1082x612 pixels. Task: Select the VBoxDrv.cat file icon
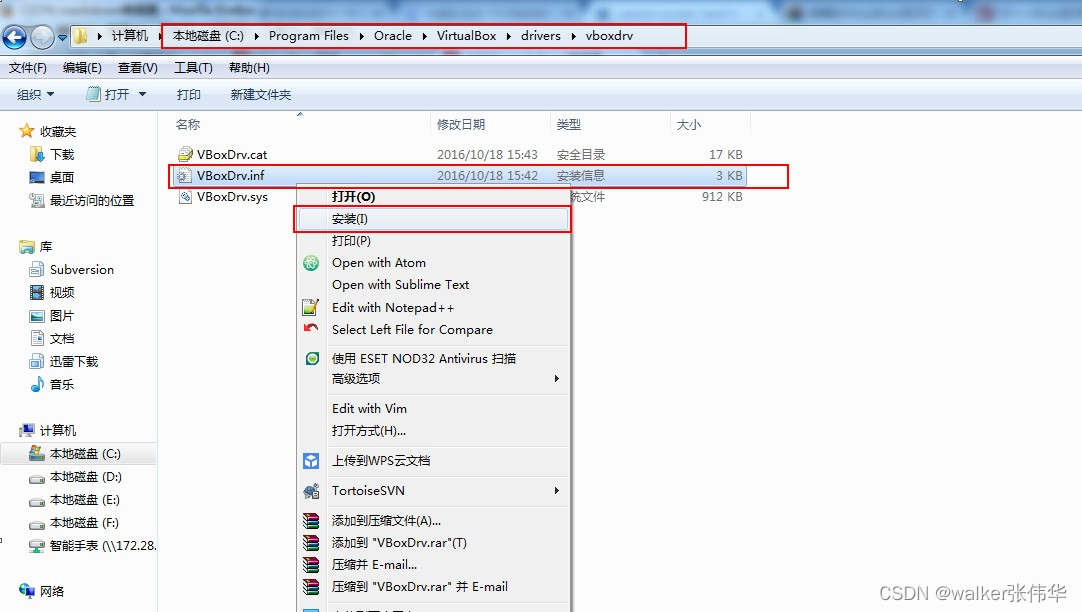click(x=185, y=154)
